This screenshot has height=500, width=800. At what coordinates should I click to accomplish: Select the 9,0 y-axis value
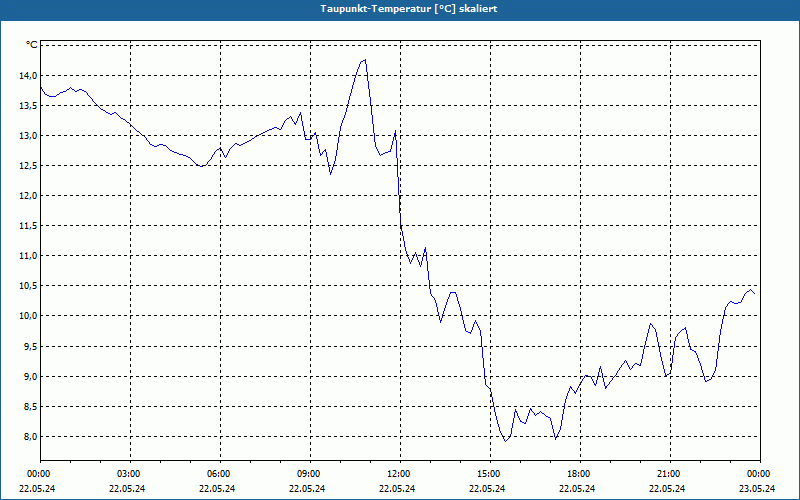tap(31, 377)
